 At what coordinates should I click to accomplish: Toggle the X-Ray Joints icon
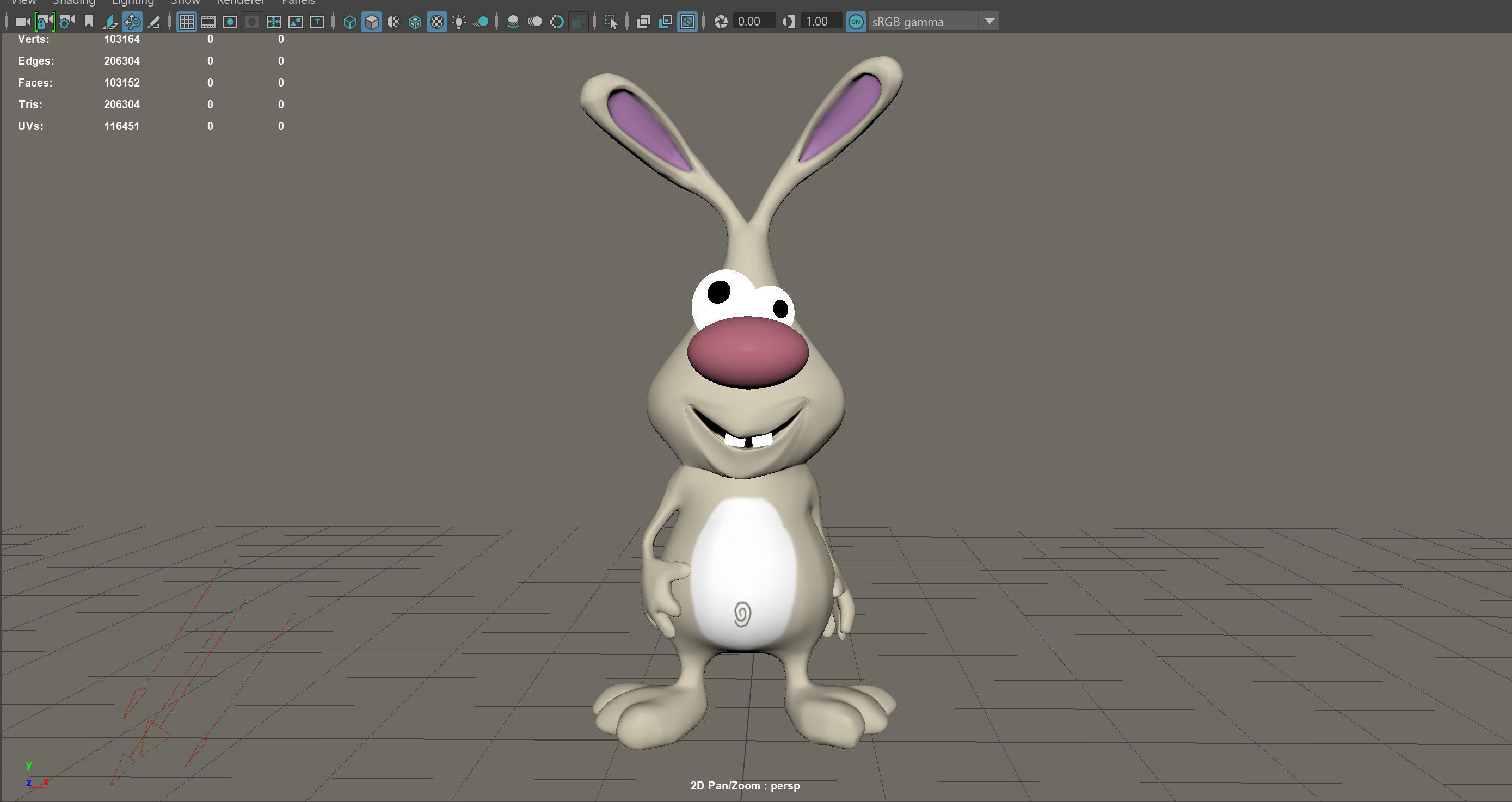pyautogui.click(x=687, y=22)
